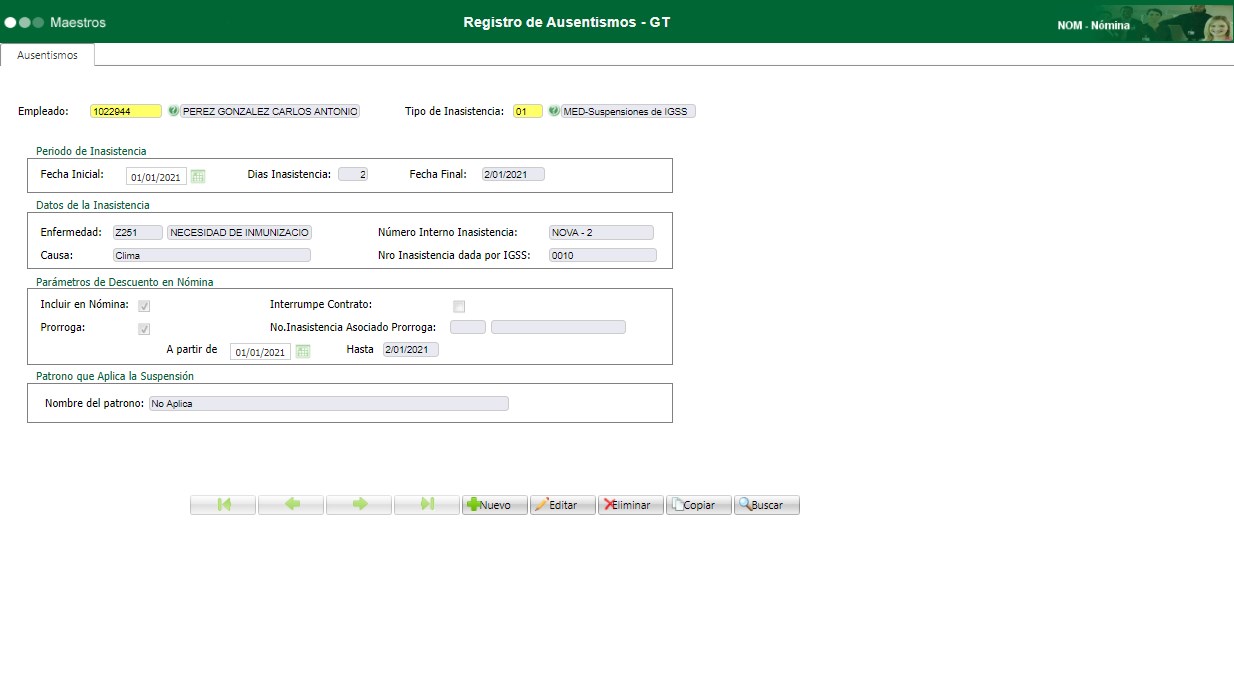Image resolution: width=1234 pixels, height=698 pixels.
Task: Click the Tipo de Inasistencia code field
Action: click(x=528, y=111)
